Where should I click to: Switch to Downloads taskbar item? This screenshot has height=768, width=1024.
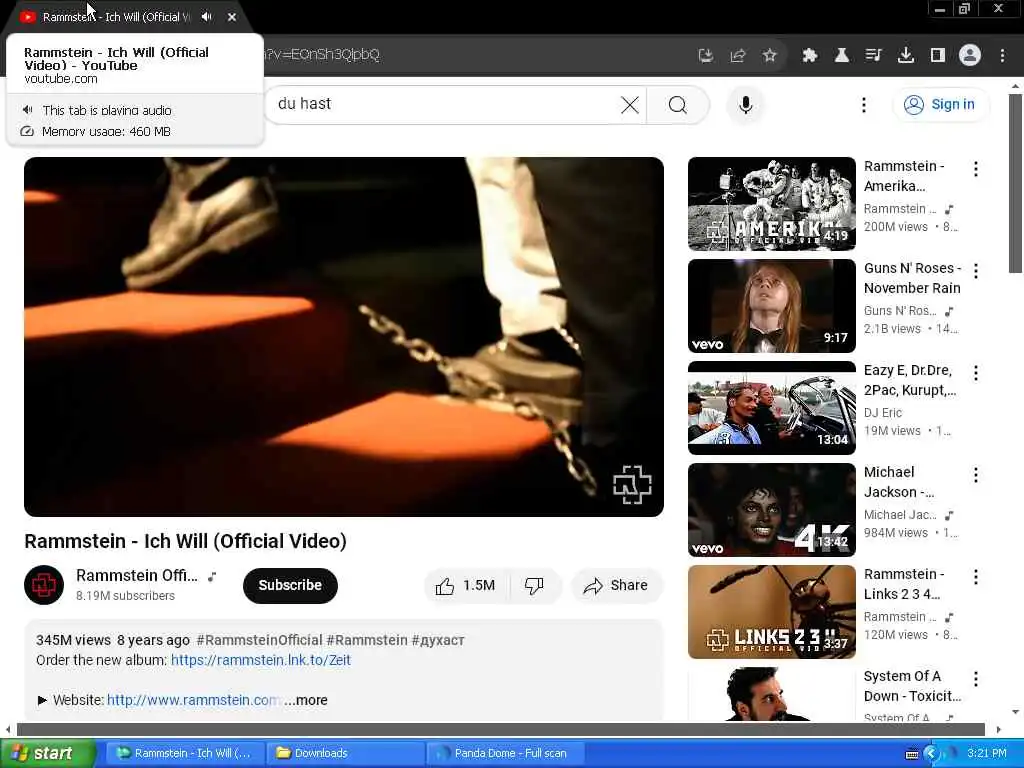point(345,753)
